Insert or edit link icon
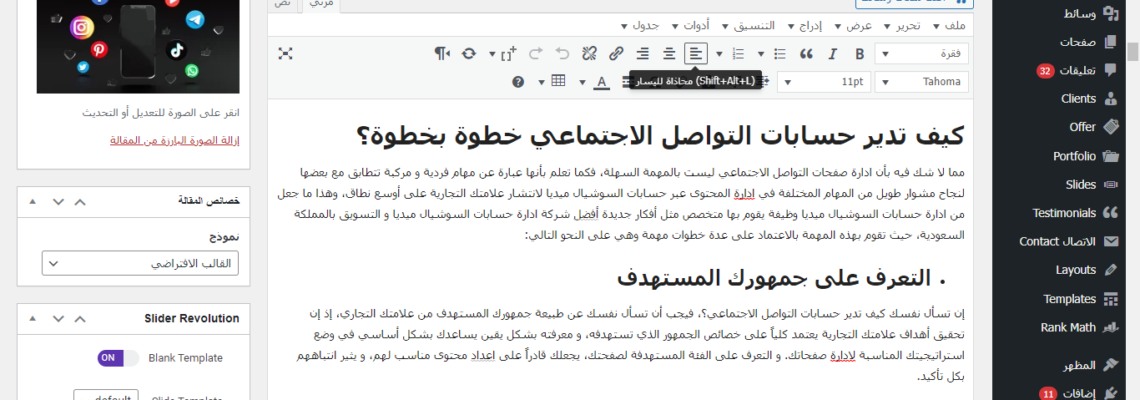This screenshot has width=1140, height=400. coord(616,53)
